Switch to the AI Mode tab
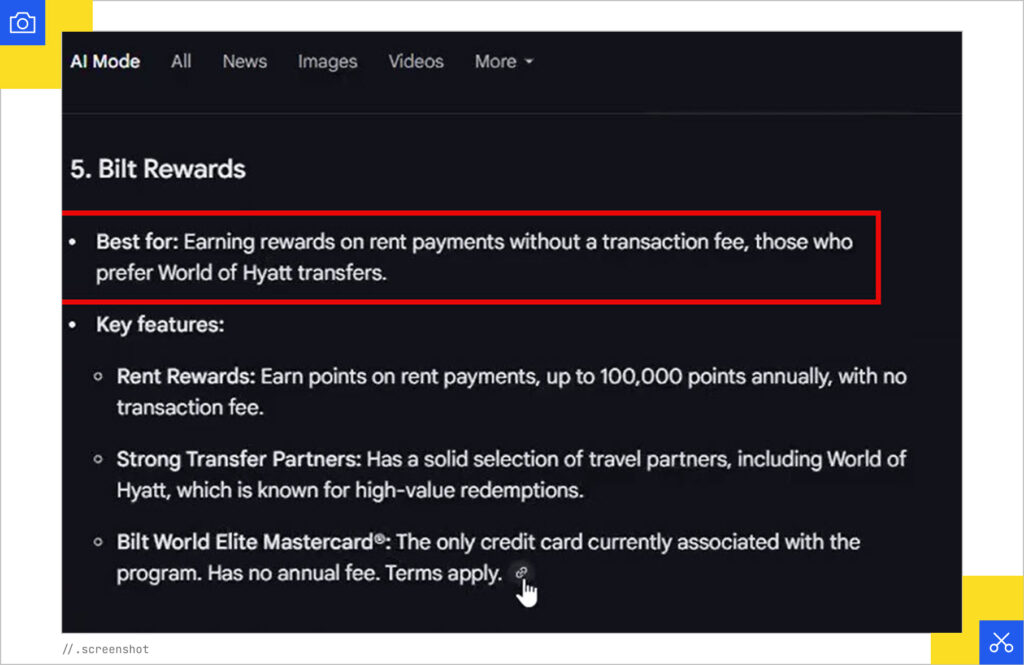Screen dimensions: 1024x665 click(105, 62)
